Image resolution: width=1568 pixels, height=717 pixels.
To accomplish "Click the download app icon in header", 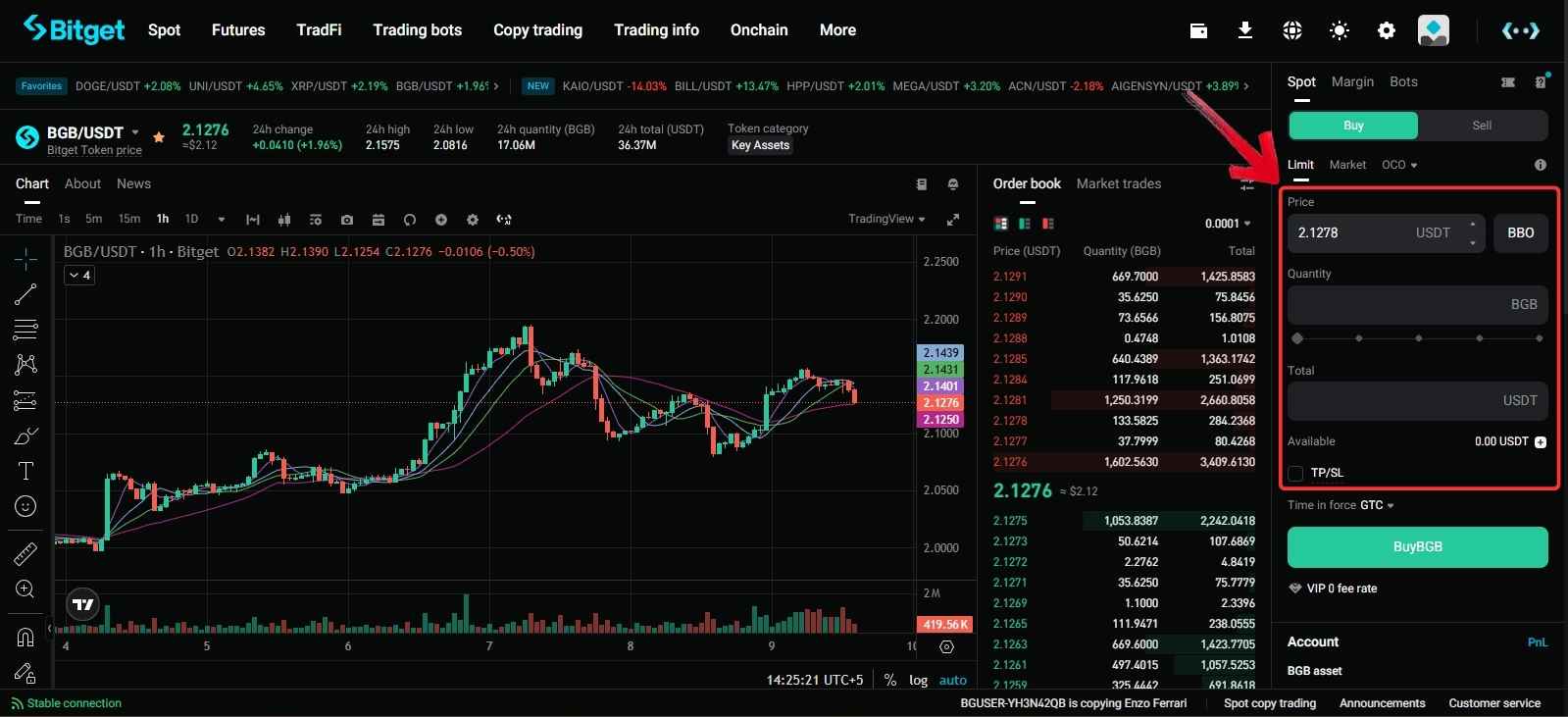I will (x=1245, y=30).
